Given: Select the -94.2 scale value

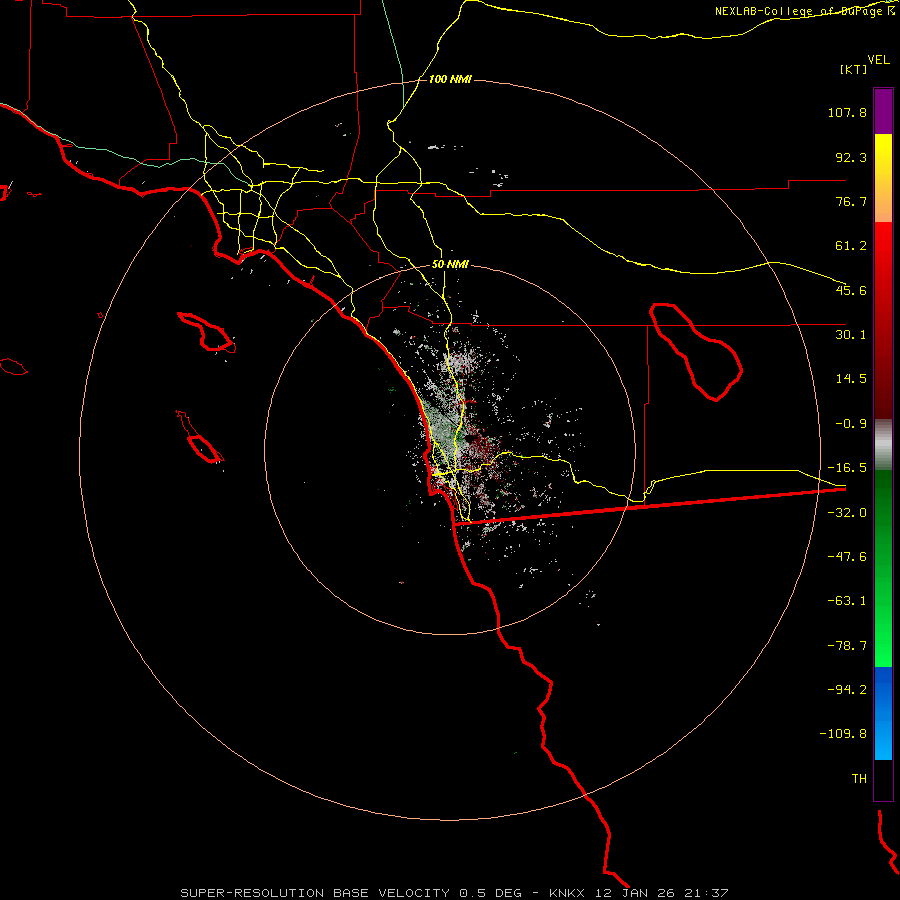Looking at the screenshot, I should (847, 690).
